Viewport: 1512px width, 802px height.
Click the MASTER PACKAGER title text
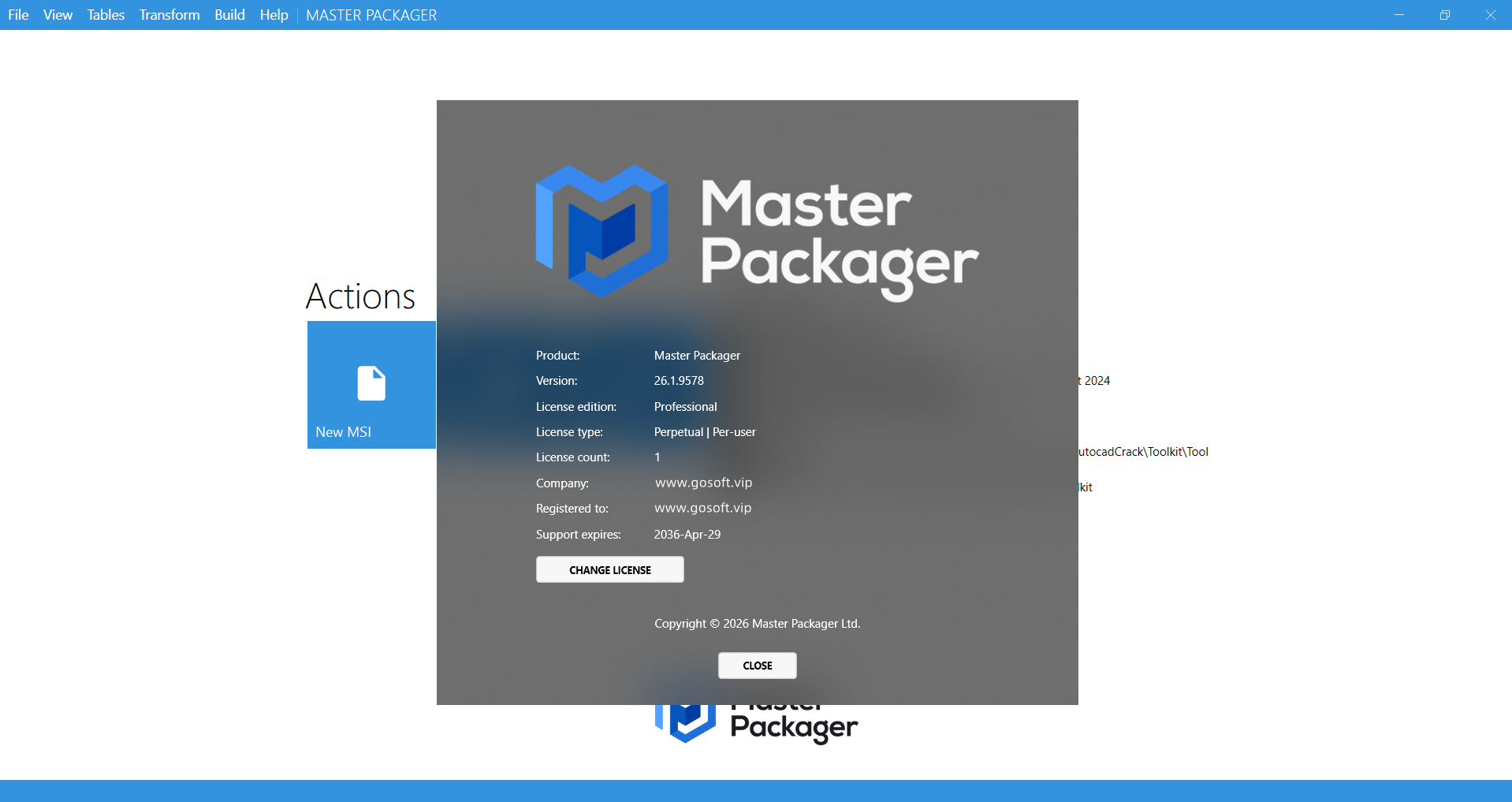[371, 15]
